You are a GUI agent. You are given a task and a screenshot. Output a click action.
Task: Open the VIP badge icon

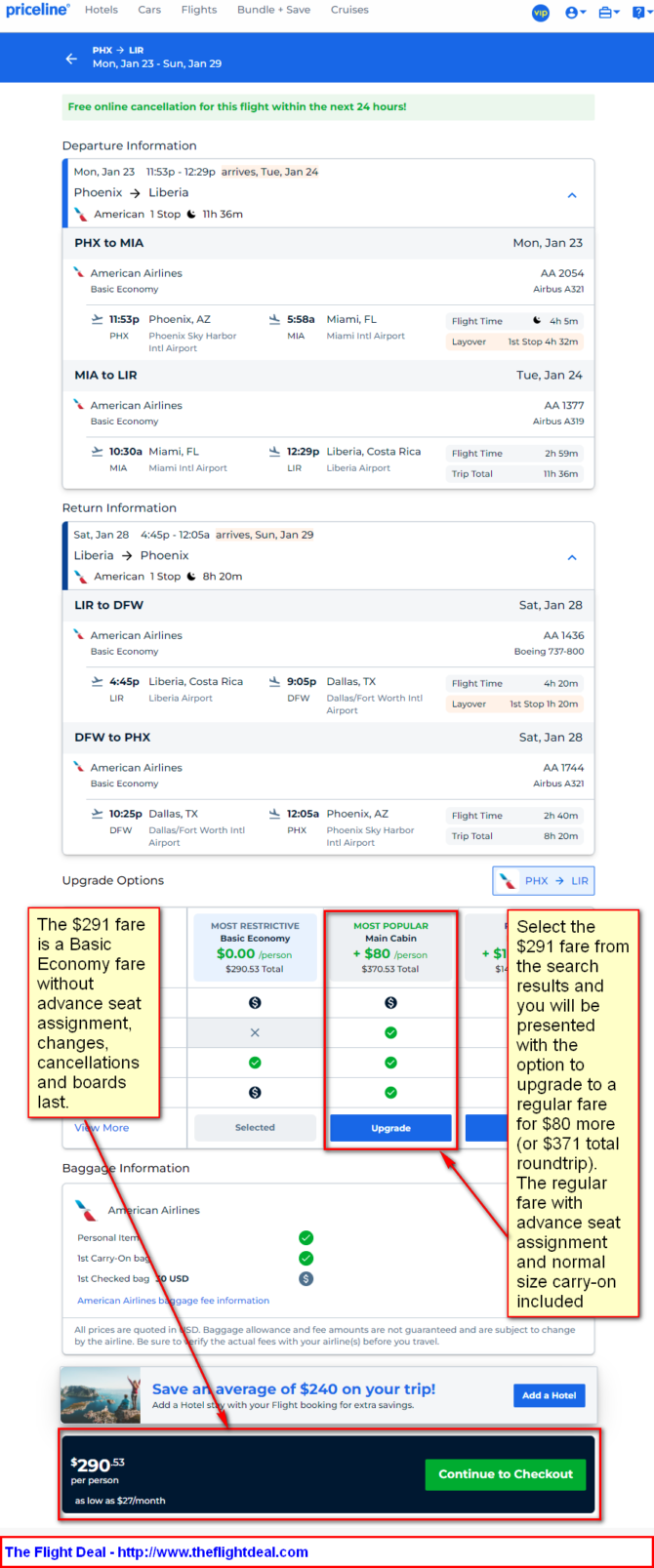pyautogui.click(x=540, y=13)
